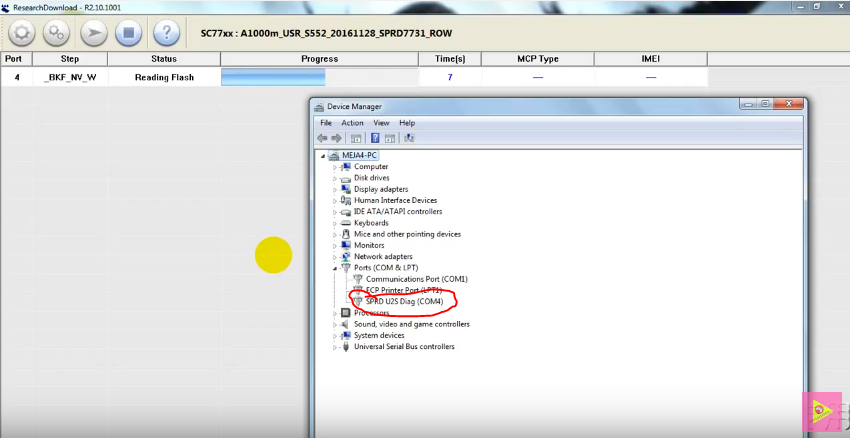Select Universal Serial Bus controllers category
Image resolution: width=850 pixels, height=438 pixels.
coord(404,346)
